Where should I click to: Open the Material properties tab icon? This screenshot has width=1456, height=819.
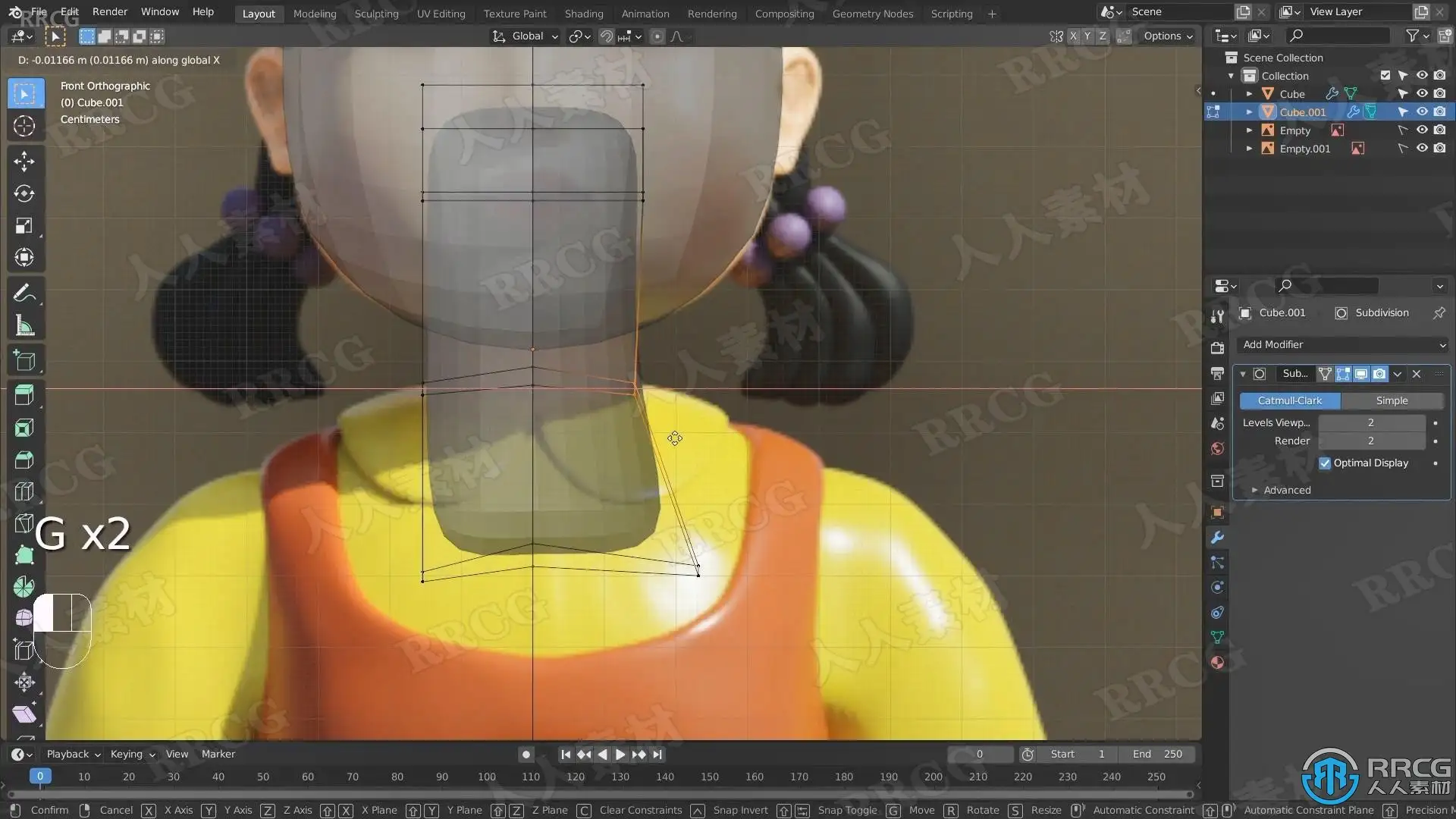(x=1217, y=662)
